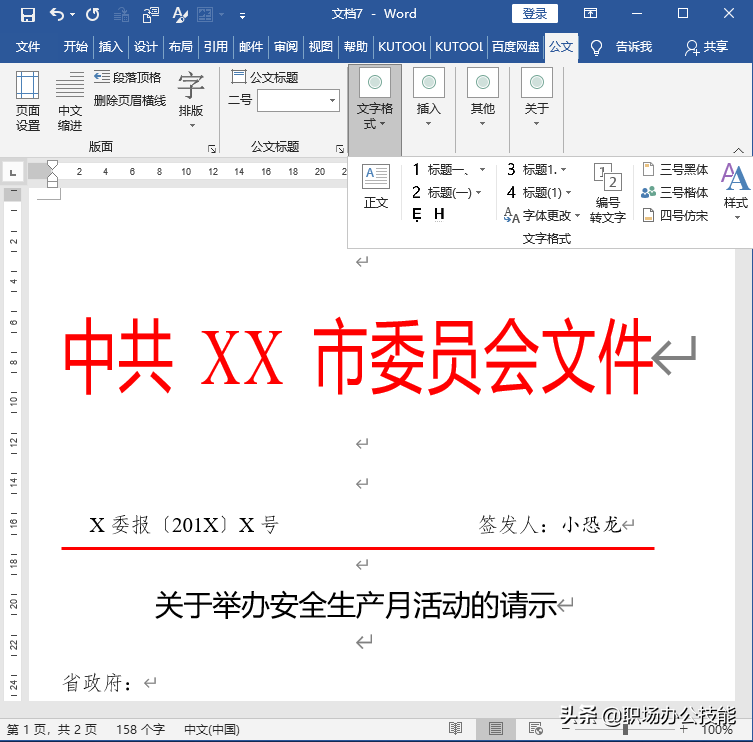753x742 pixels.
Task: Click the 共享 share button
Action: pyautogui.click(x=706, y=47)
